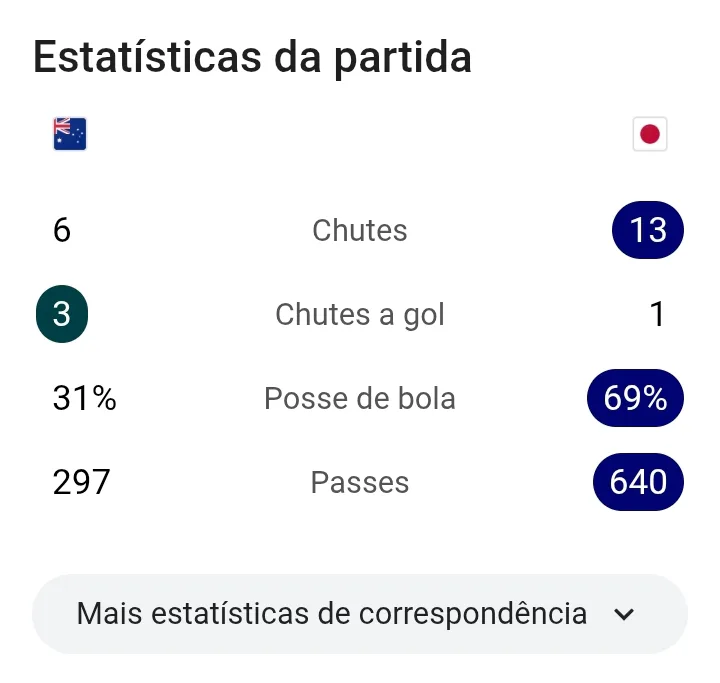This screenshot has width=720, height=683.
Task: Click Japan's 1 shot-on-goal value
Action: [x=658, y=314]
